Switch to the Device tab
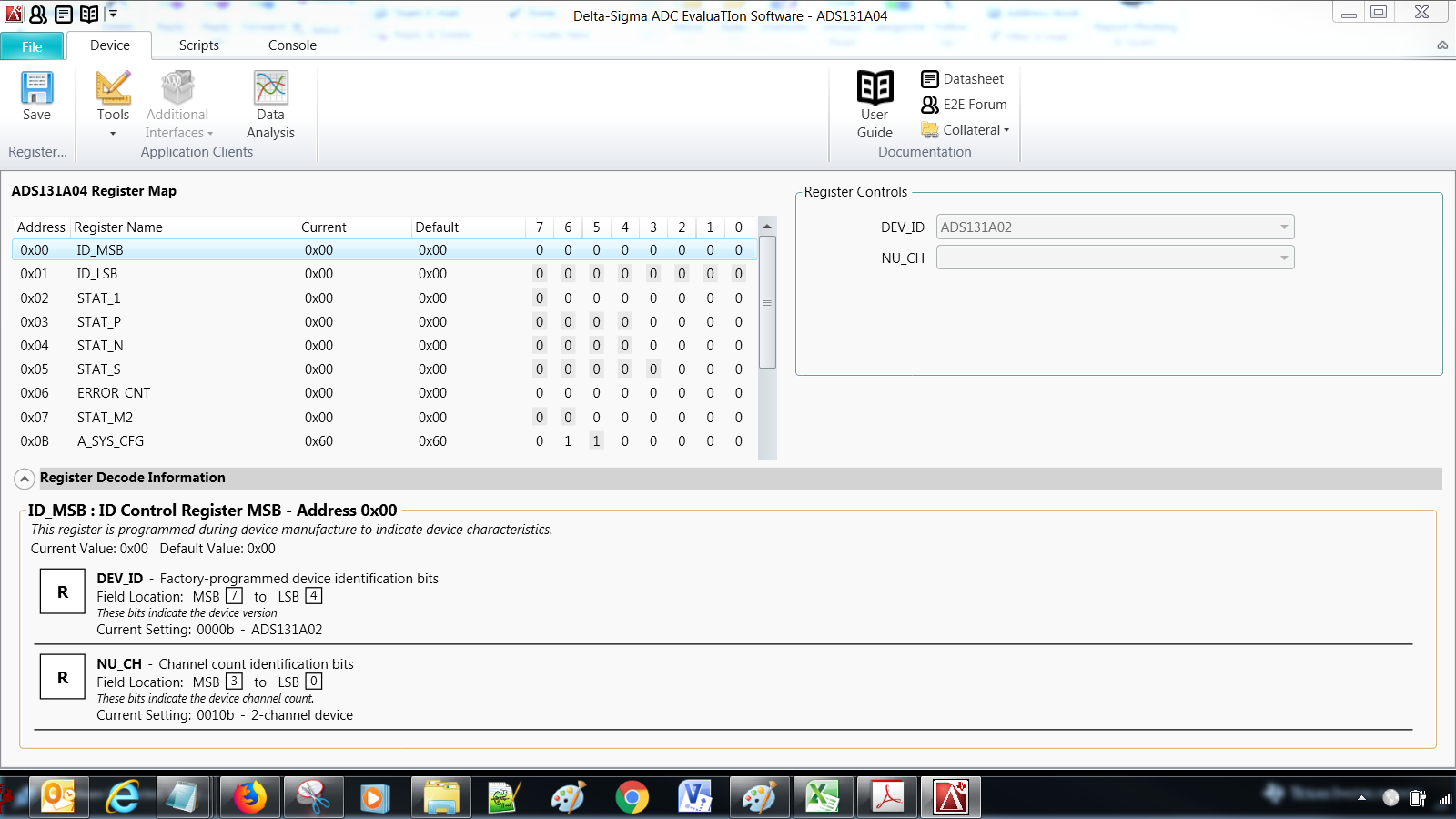1456x819 pixels. point(110,45)
